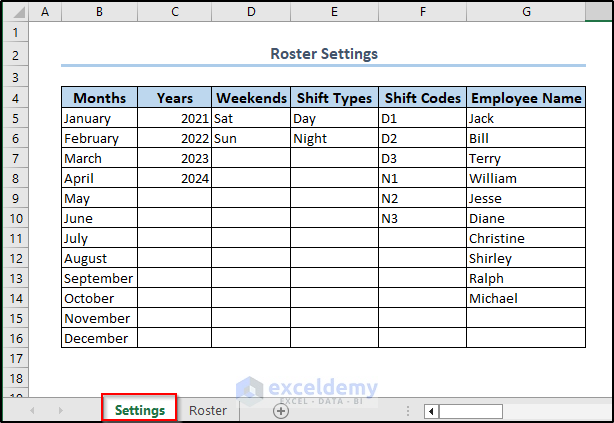
Task: Add a new sheet with plus button
Action: click(281, 411)
